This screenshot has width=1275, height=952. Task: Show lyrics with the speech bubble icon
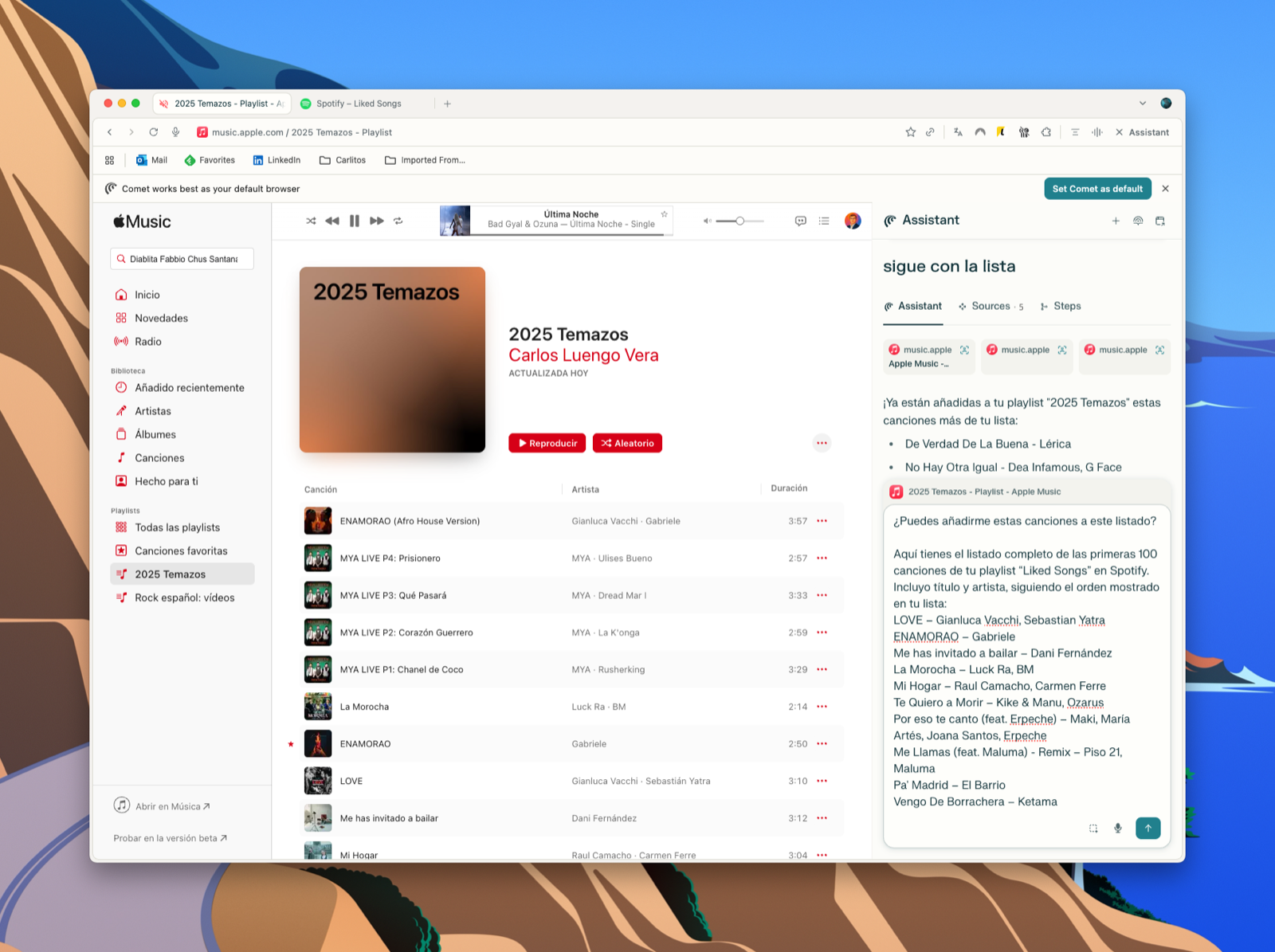(x=800, y=221)
